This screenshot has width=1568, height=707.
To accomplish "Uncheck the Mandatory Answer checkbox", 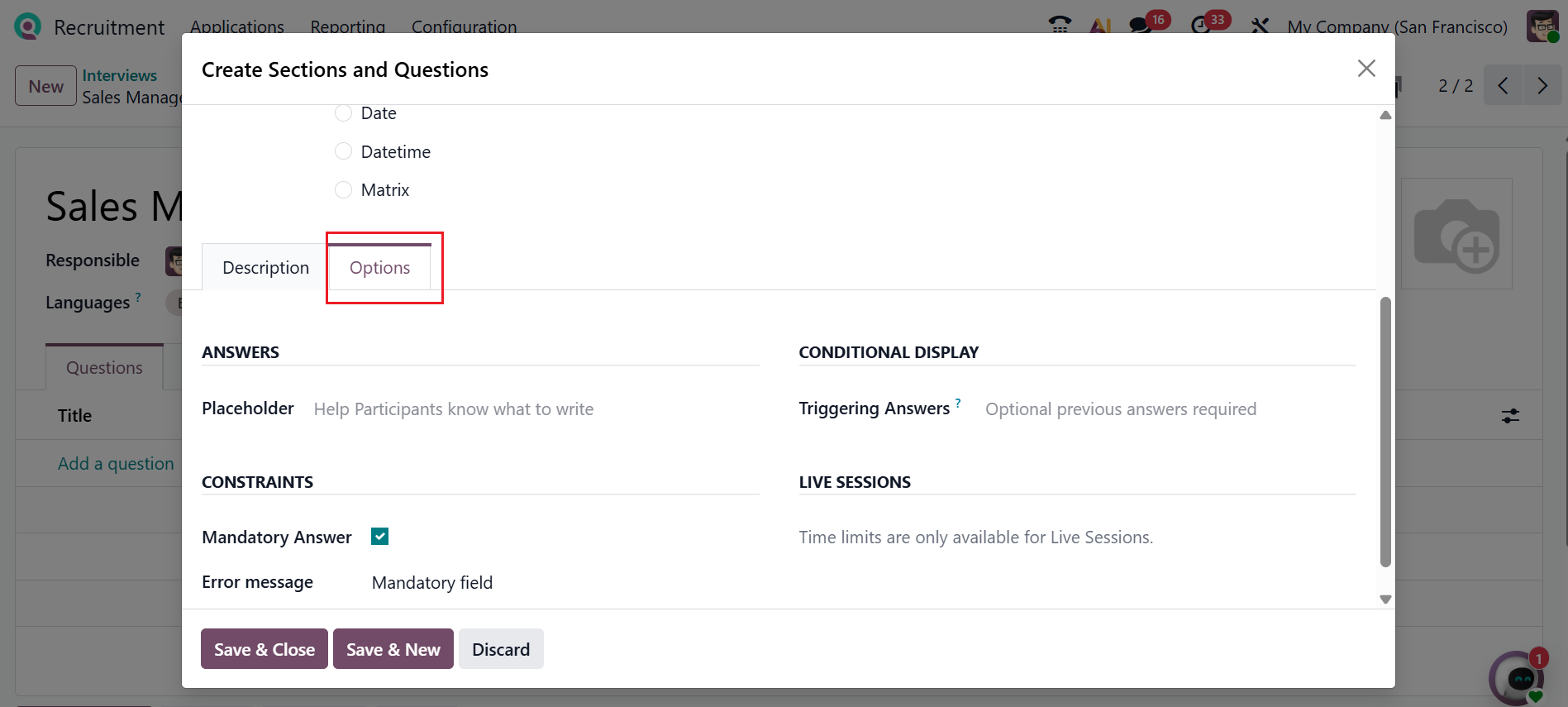I will coord(380,537).
